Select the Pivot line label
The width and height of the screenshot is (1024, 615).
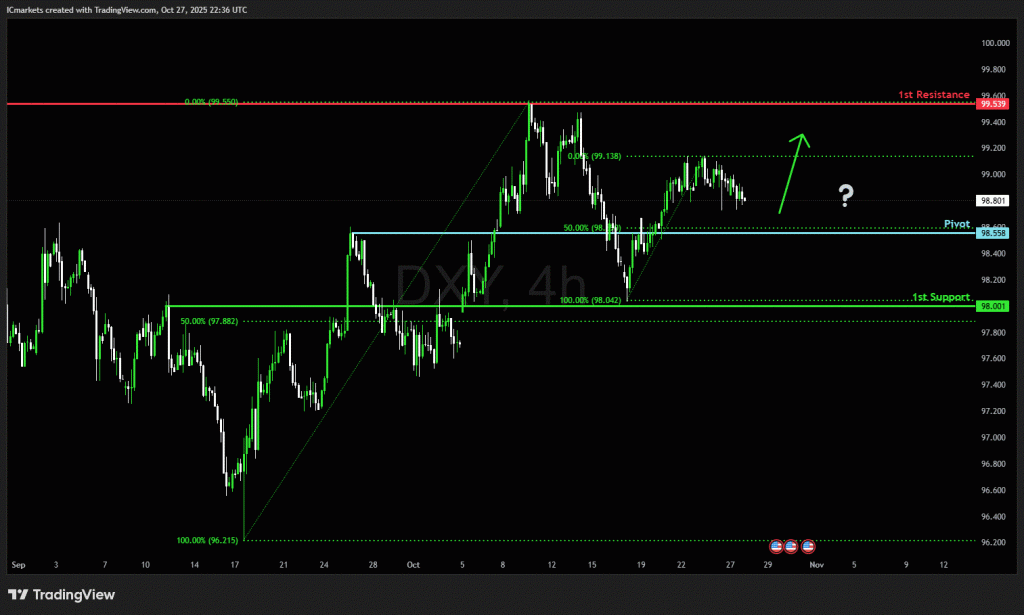(957, 224)
